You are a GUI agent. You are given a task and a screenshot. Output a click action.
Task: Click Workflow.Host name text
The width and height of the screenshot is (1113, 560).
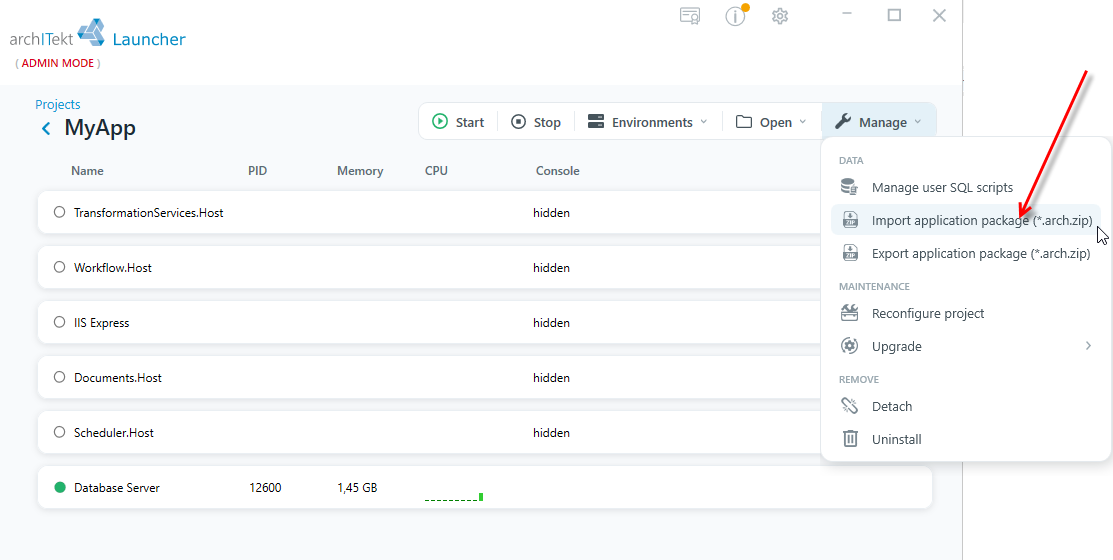(113, 268)
